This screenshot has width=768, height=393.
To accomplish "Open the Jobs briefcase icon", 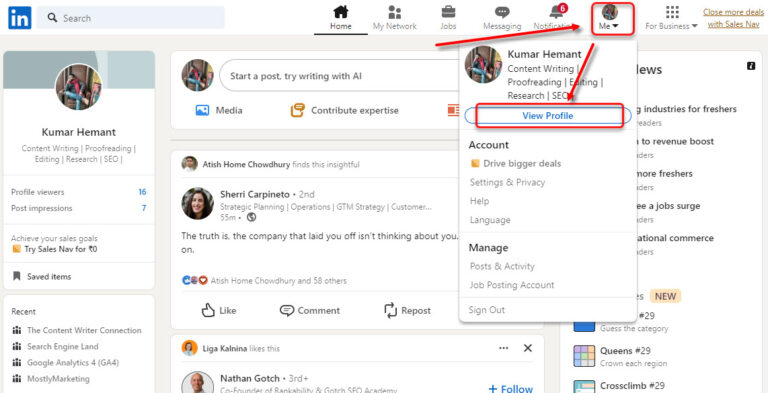I will point(448,12).
